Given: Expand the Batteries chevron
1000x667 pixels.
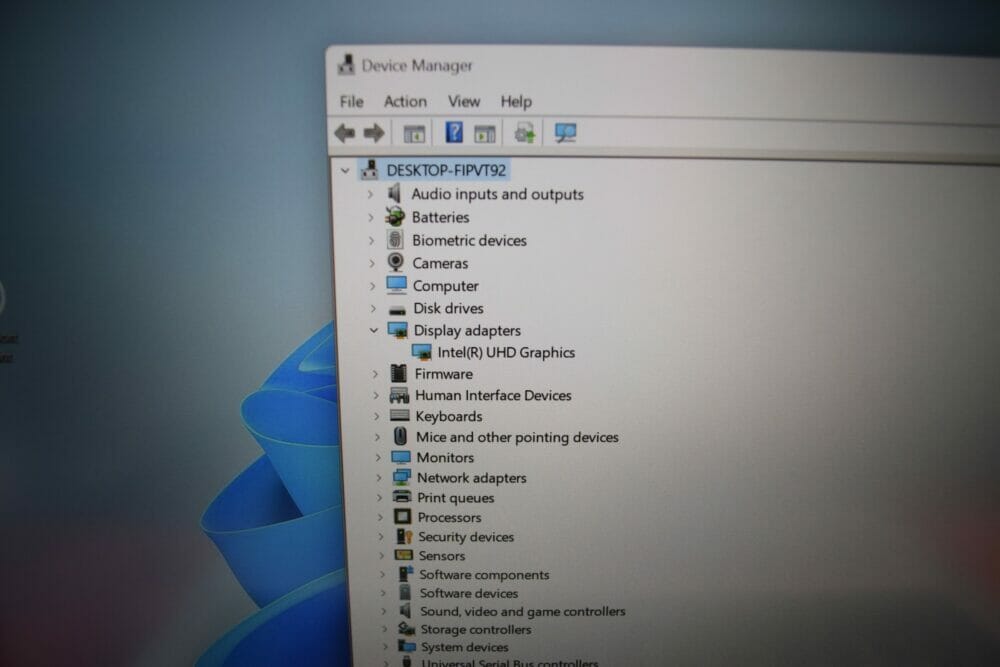Looking at the screenshot, I should click(x=371, y=217).
